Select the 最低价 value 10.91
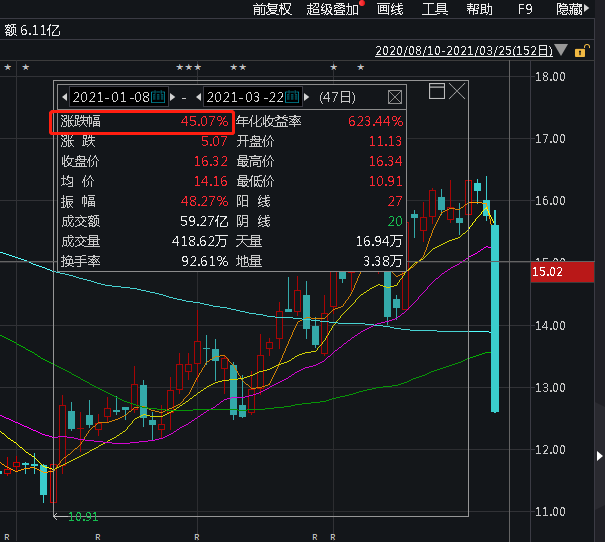 (x=385, y=181)
